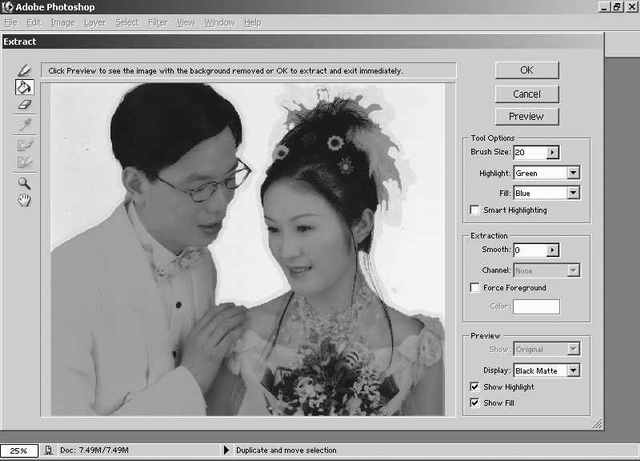This screenshot has height=461, width=640.
Task: Open the Fill color dropdown
Action: coord(573,191)
